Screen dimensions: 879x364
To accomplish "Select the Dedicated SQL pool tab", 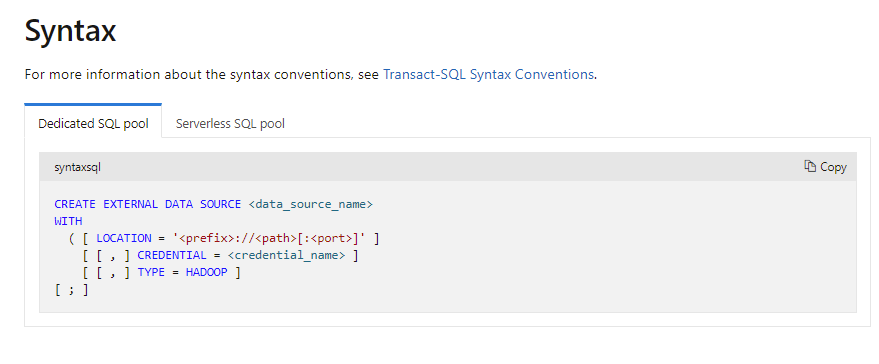I will click(x=93, y=123).
